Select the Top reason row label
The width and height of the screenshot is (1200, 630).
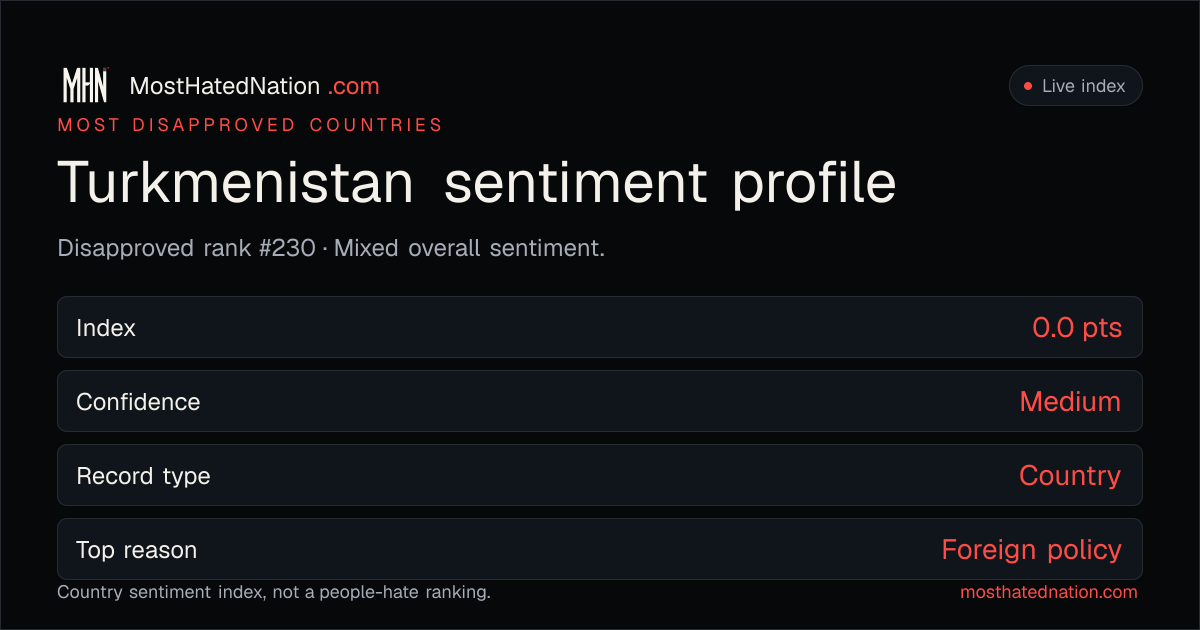click(136, 550)
